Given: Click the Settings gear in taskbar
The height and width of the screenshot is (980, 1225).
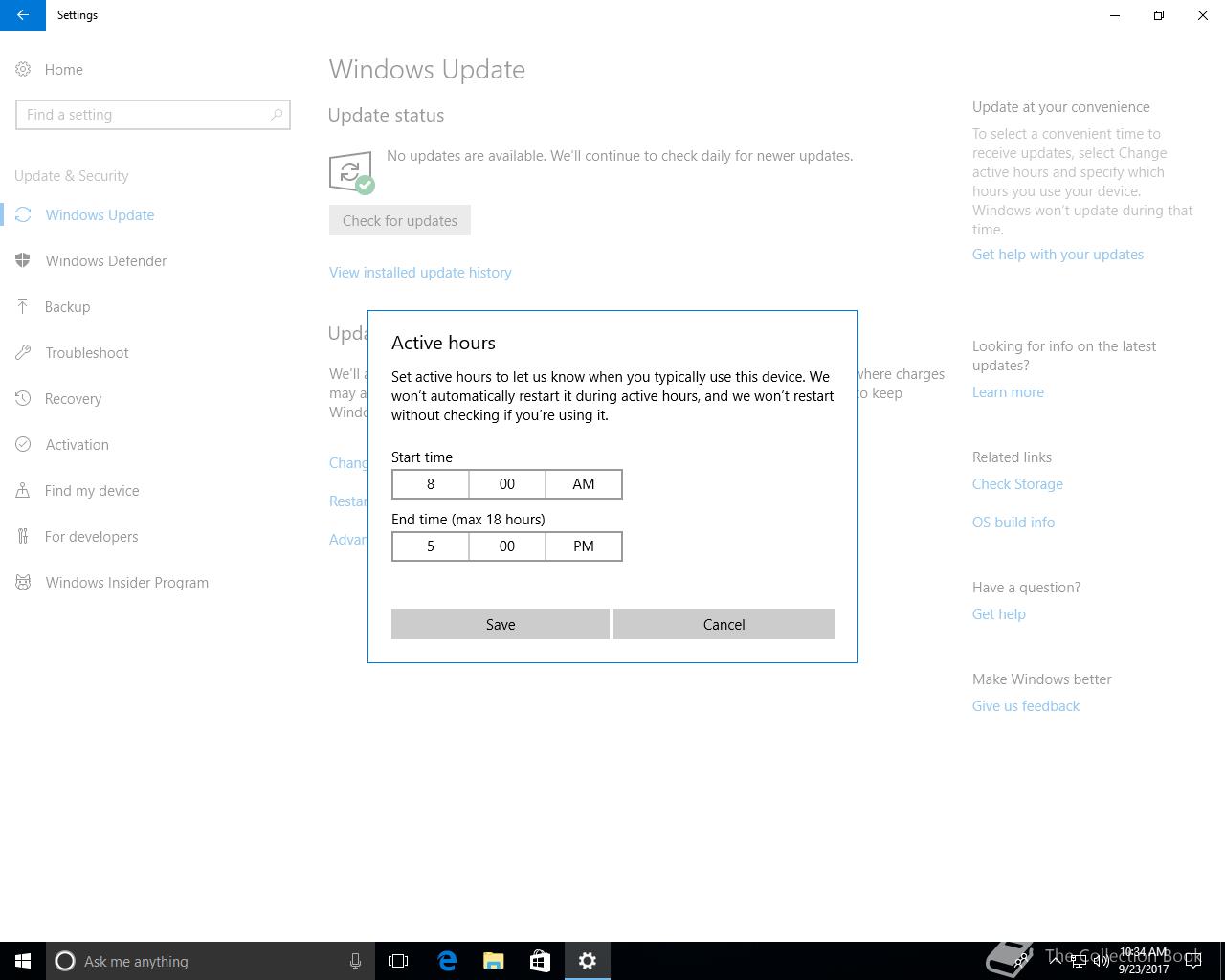Looking at the screenshot, I should pos(588,961).
